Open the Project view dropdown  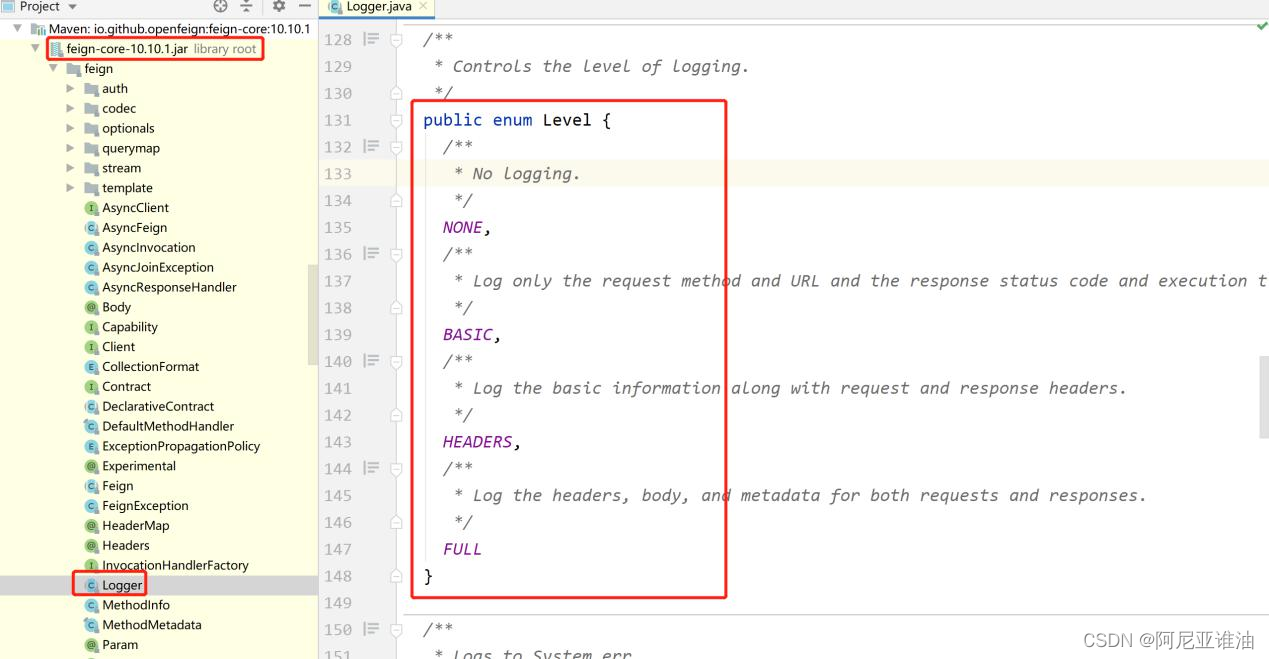coord(72,7)
